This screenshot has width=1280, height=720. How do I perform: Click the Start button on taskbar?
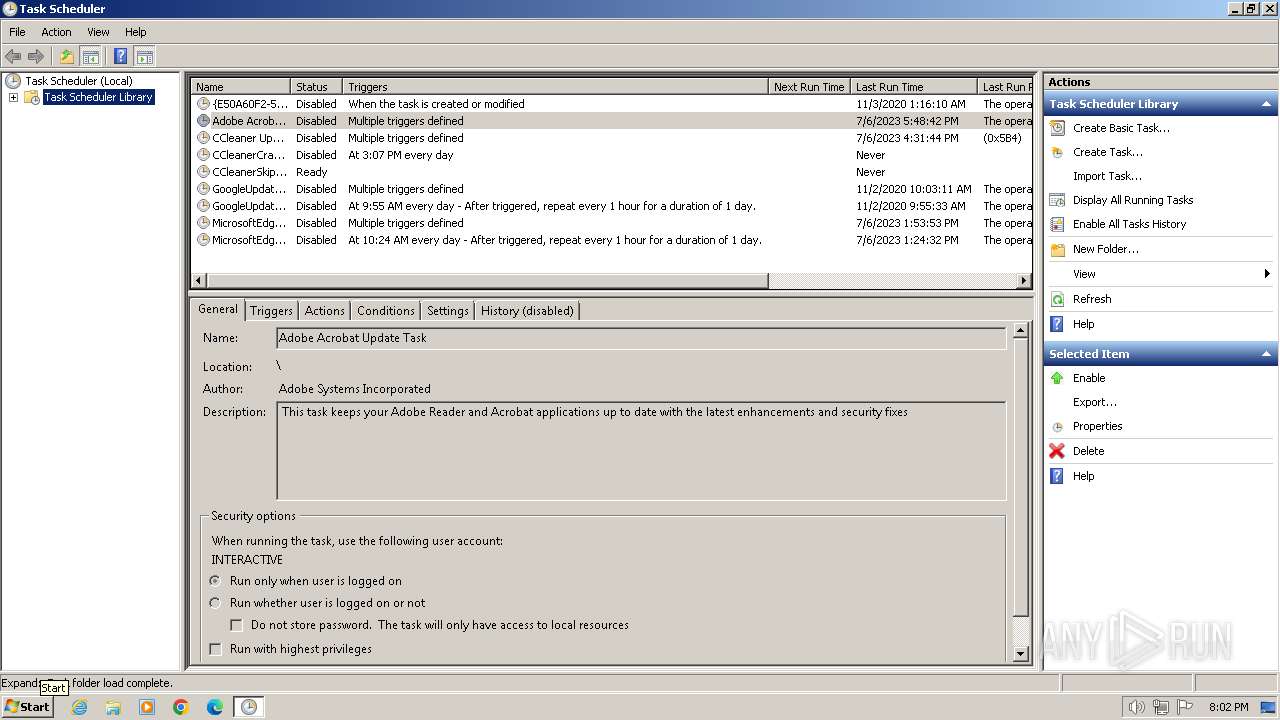(27, 706)
